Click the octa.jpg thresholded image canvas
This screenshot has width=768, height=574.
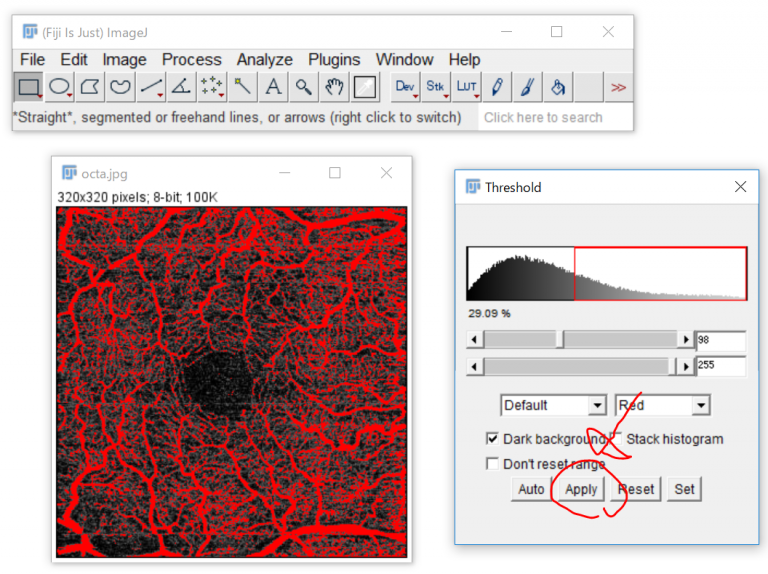coord(231,382)
